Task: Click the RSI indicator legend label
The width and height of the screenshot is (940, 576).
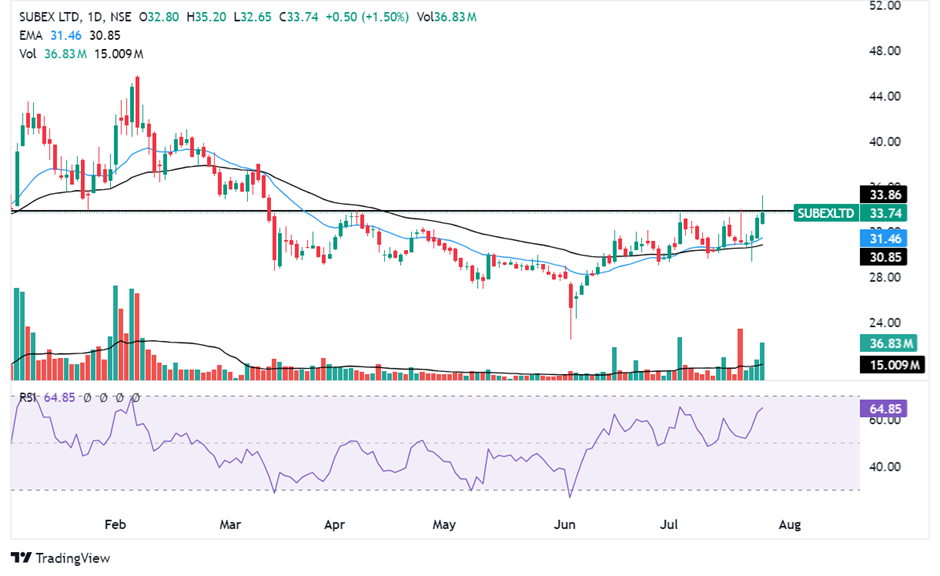Action: [x=30, y=397]
